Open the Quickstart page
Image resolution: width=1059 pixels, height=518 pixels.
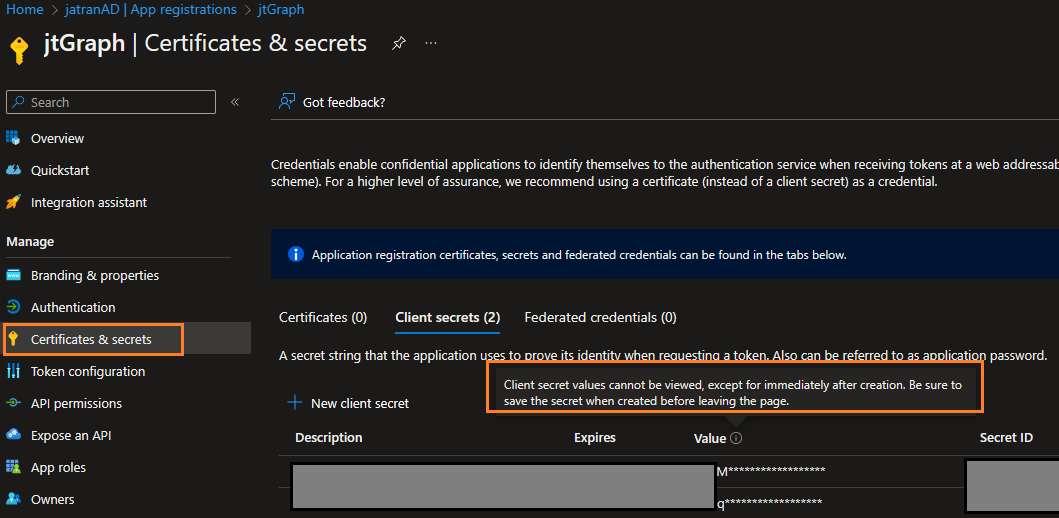click(60, 170)
